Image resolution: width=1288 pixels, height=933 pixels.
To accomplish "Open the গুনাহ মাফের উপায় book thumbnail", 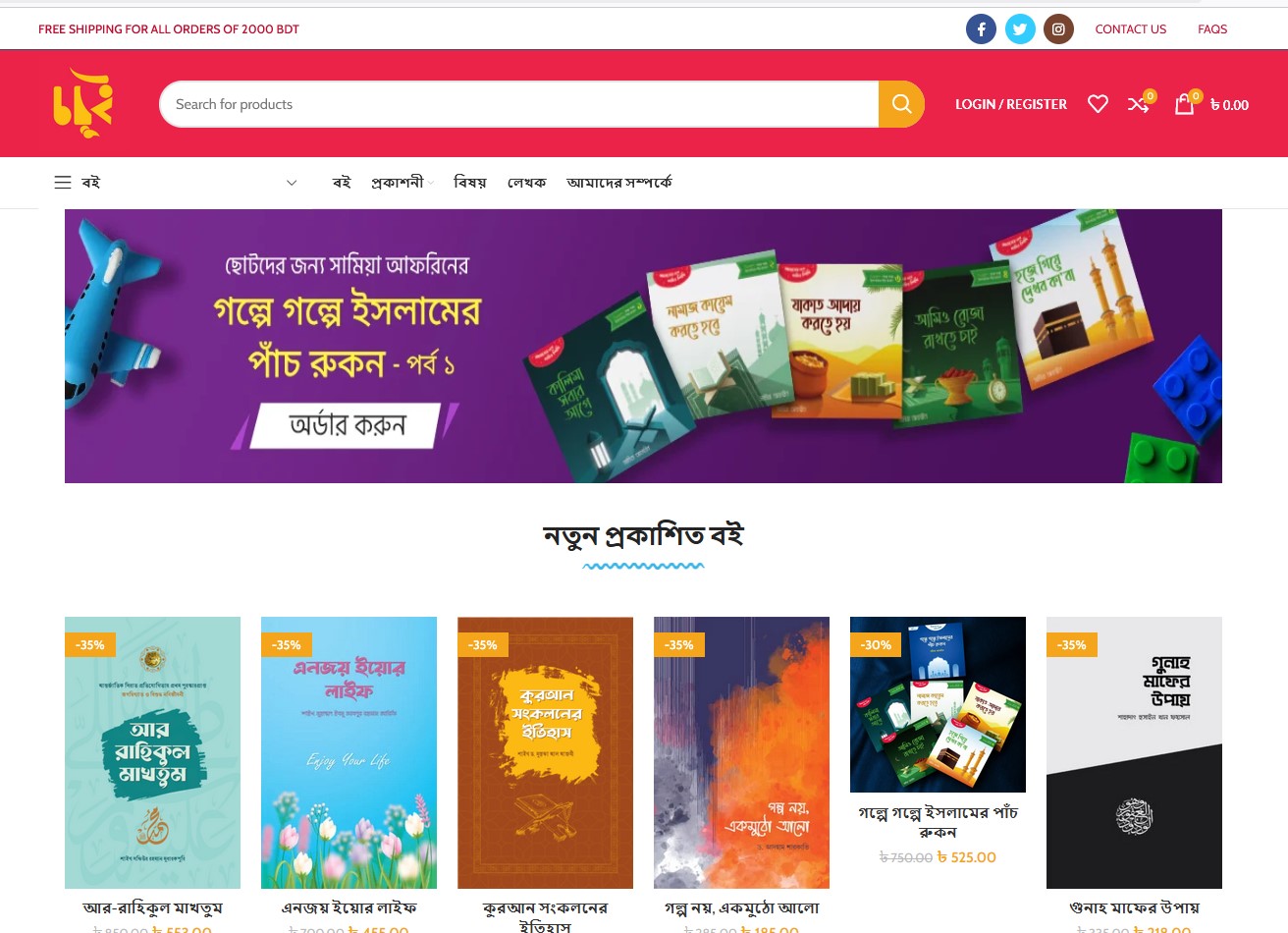I will point(1134,752).
